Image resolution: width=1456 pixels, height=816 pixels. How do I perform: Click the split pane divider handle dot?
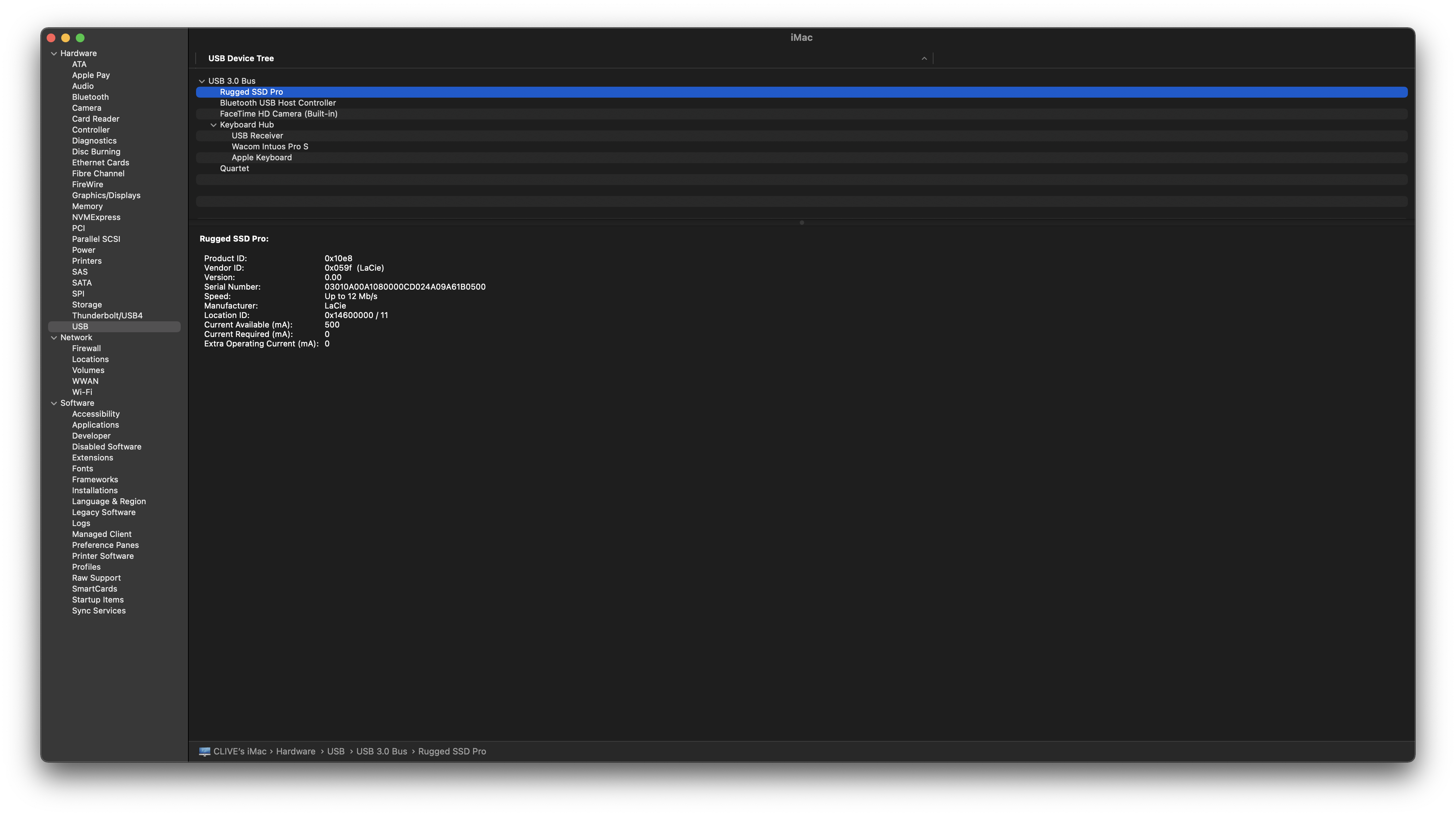pos(802,223)
